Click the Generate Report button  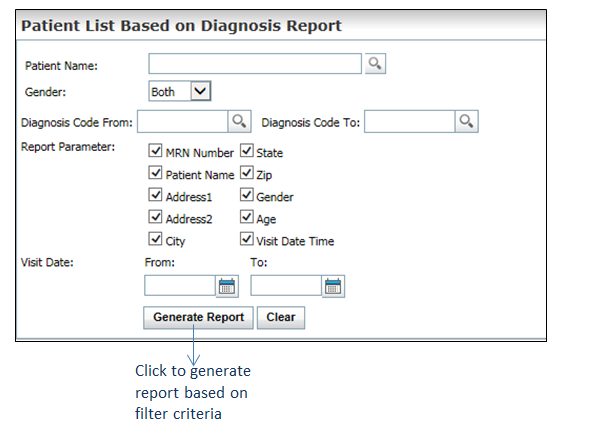198,317
